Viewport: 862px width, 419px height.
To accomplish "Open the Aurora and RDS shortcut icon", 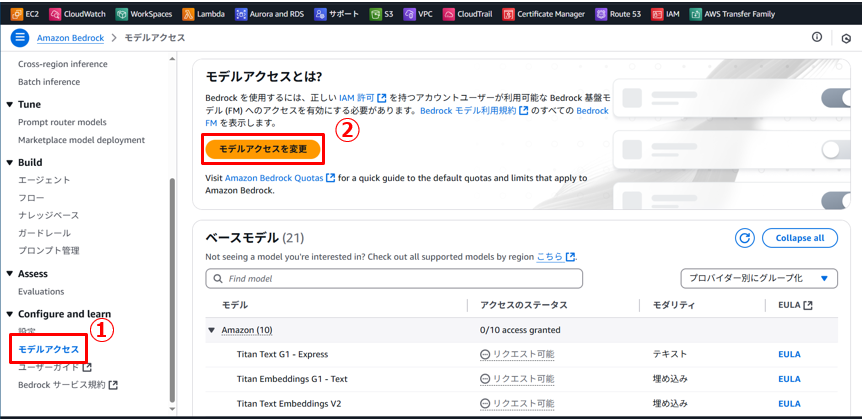I will tap(241, 14).
